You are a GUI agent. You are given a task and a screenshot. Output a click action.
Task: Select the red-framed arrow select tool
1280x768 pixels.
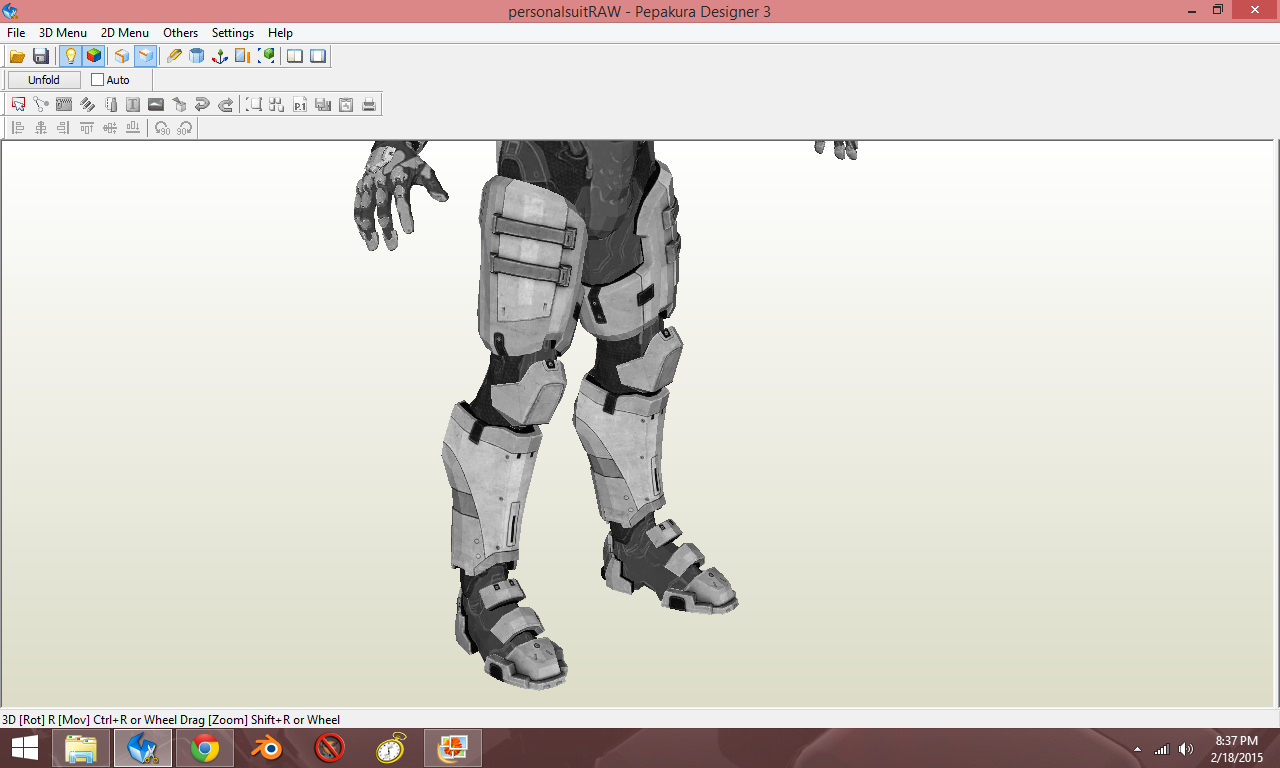tap(18, 104)
